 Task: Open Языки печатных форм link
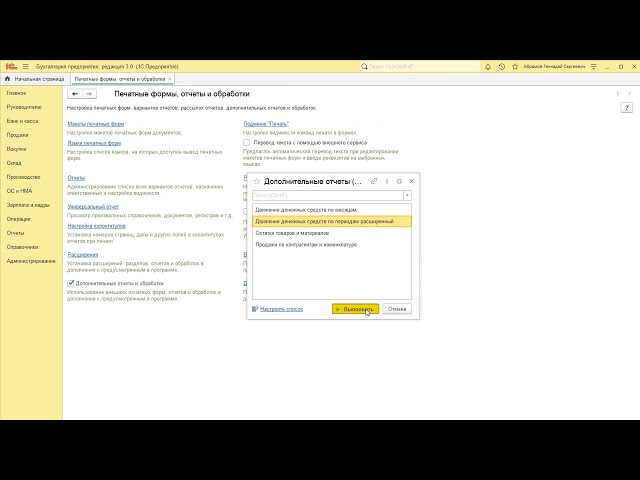[94, 143]
